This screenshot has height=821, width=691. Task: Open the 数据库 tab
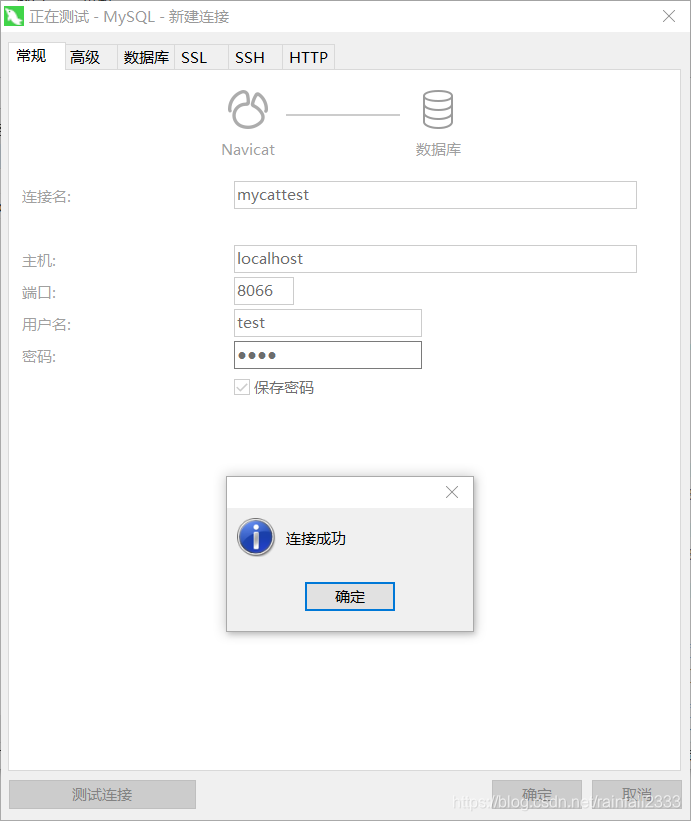[146, 57]
